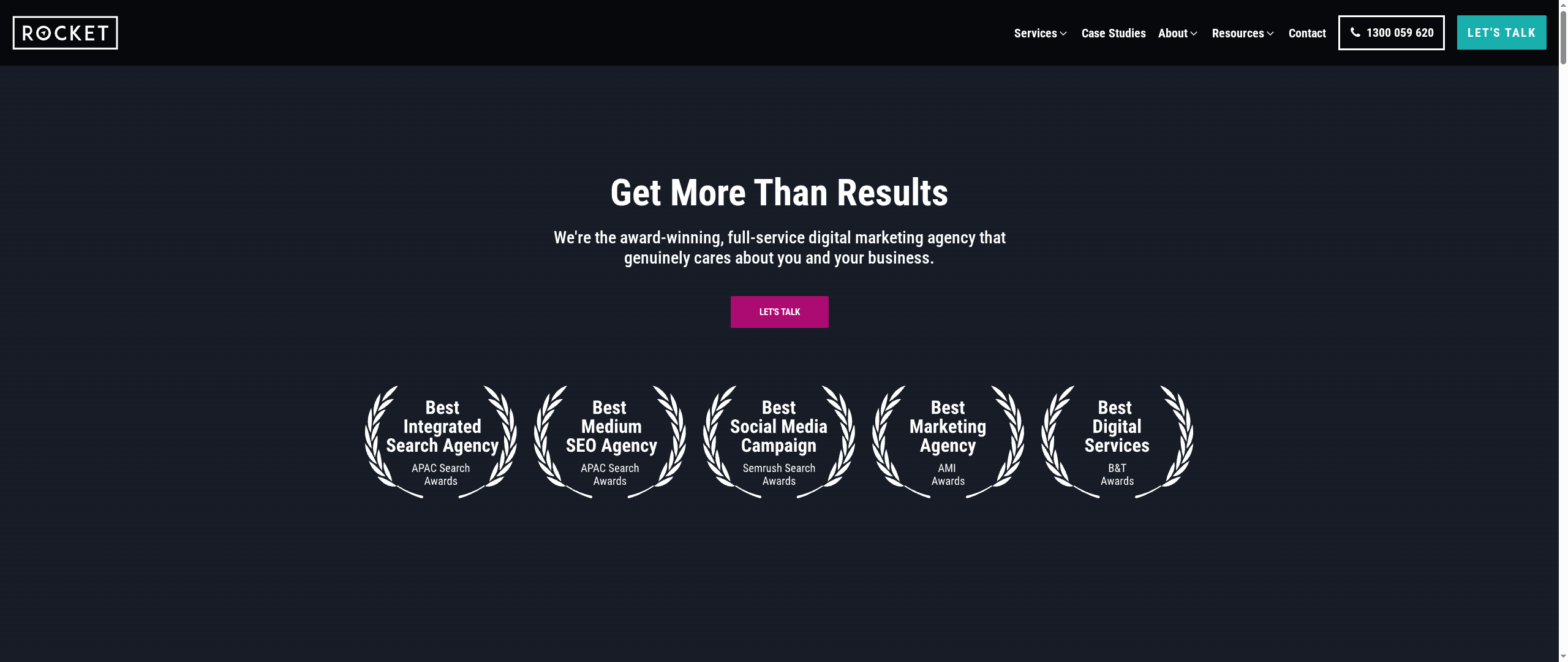1568x662 pixels.
Task: Click the Services chevron arrow
Action: click(x=1063, y=34)
